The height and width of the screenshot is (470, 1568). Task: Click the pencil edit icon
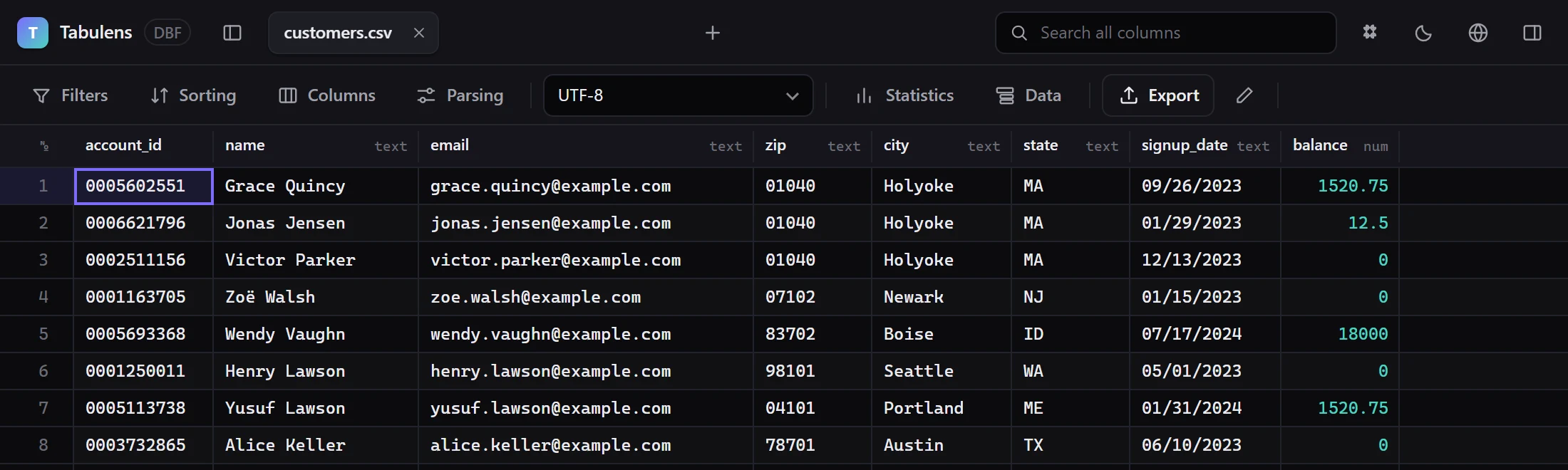(x=1244, y=95)
